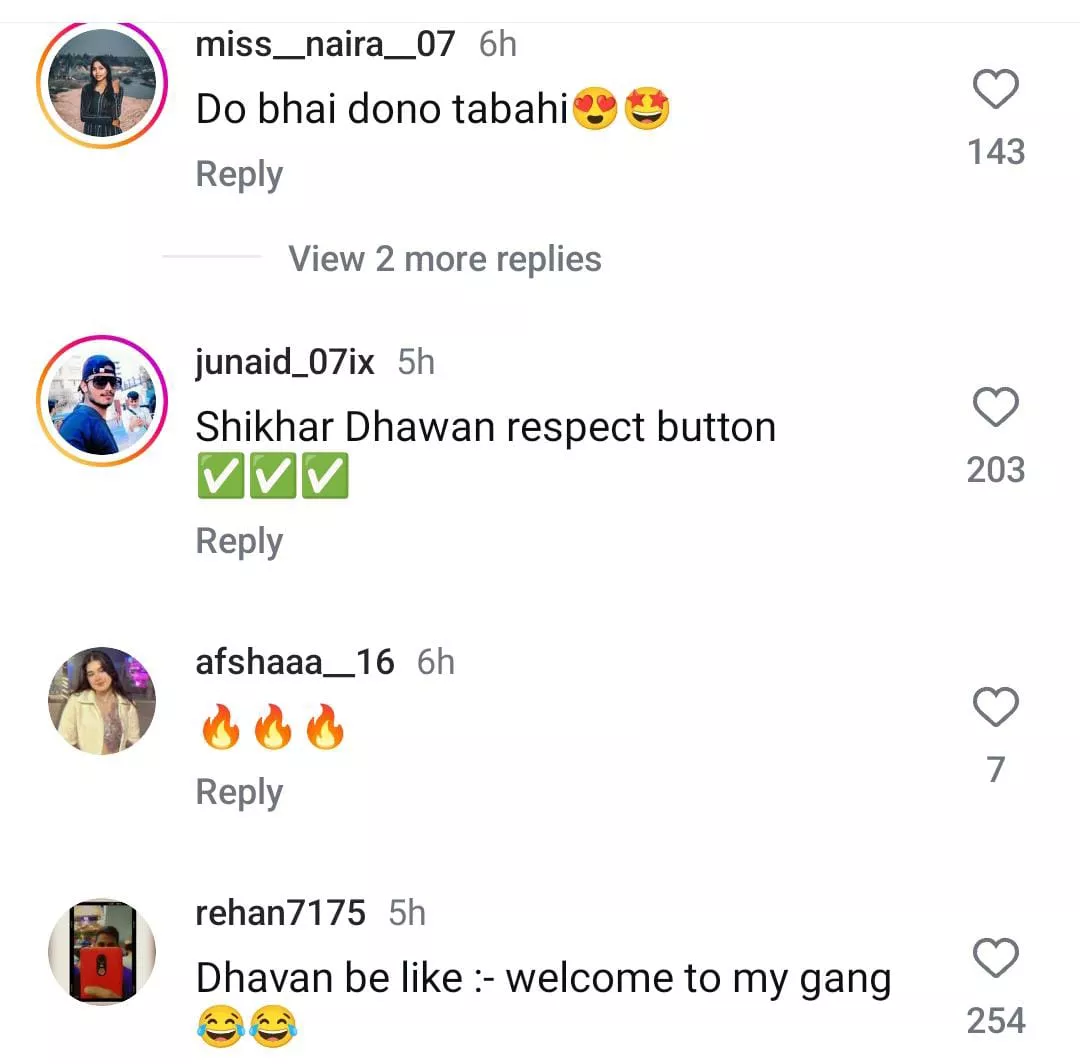Open afshaaa__16's profile picture
This screenshot has width=1080, height=1064.
coord(101,700)
